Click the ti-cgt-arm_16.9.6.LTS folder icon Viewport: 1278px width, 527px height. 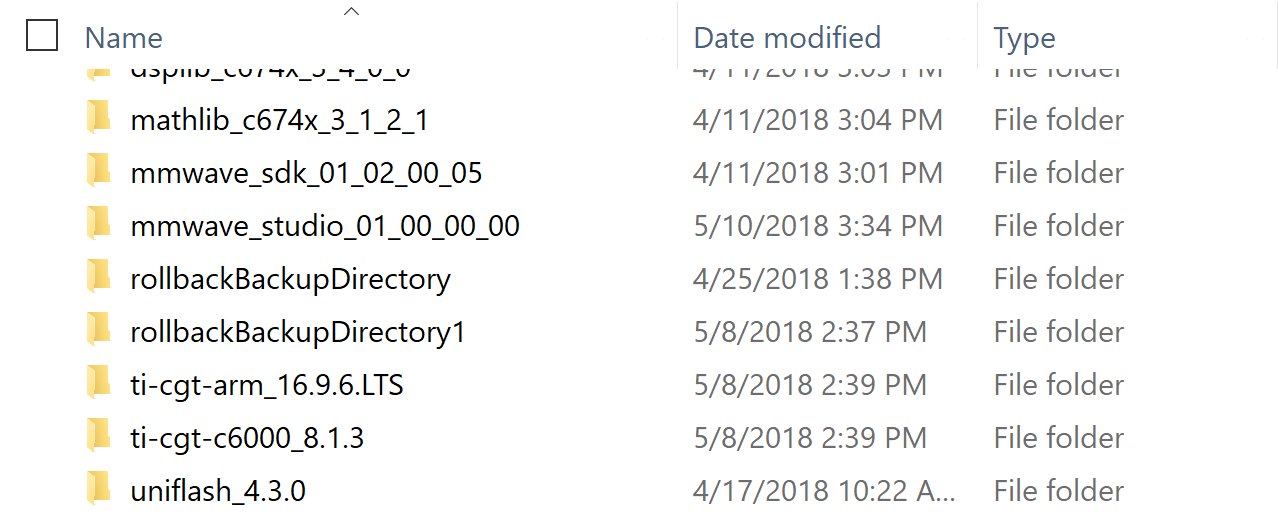pos(98,385)
